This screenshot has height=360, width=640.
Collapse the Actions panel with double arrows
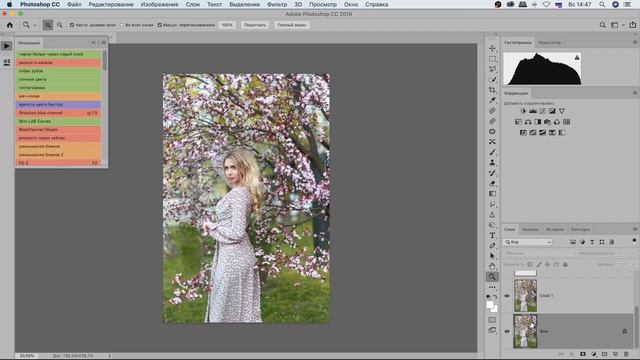(x=93, y=42)
